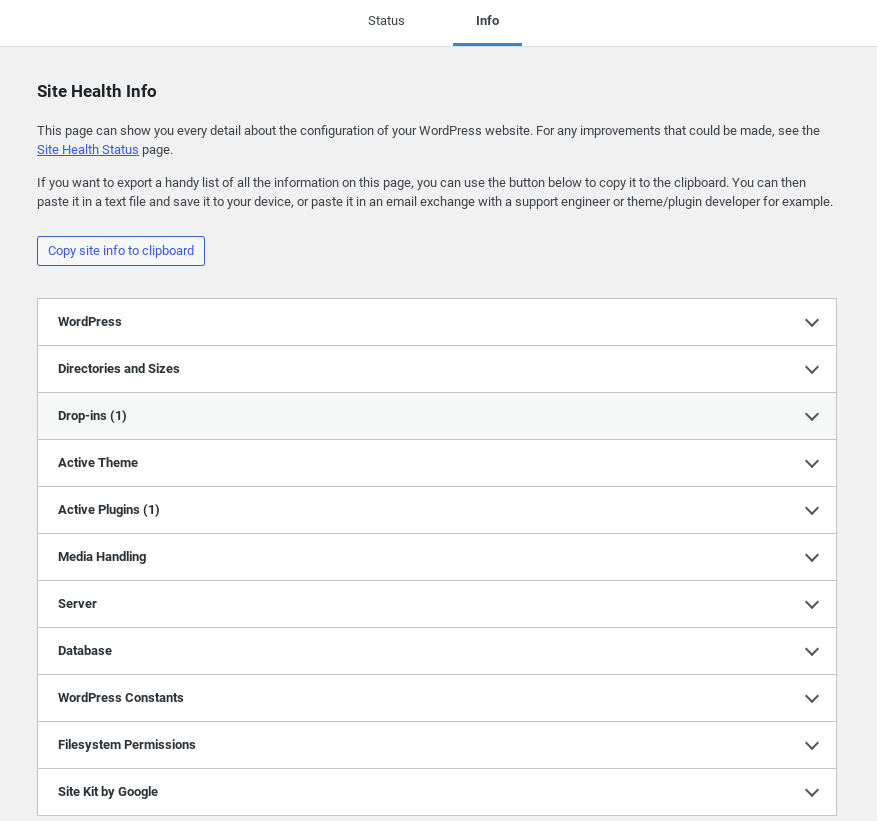Open the Drop-ins section header
Viewport: 877px width, 821px height.
point(436,416)
